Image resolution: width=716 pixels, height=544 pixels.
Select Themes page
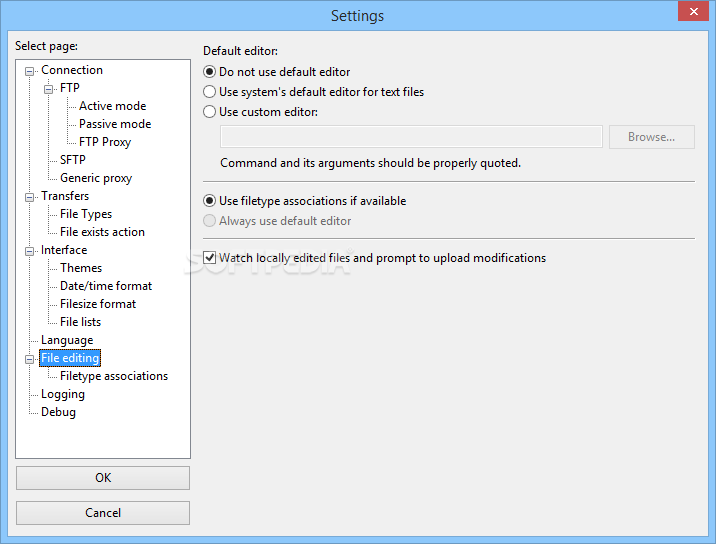(x=81, y=268)
